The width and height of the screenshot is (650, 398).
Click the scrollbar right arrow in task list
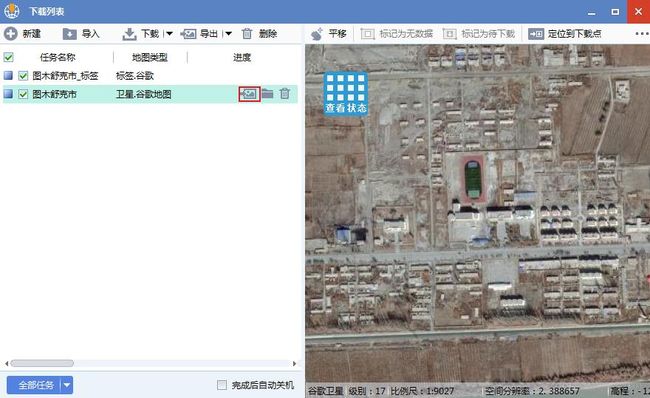coord(294,364)
